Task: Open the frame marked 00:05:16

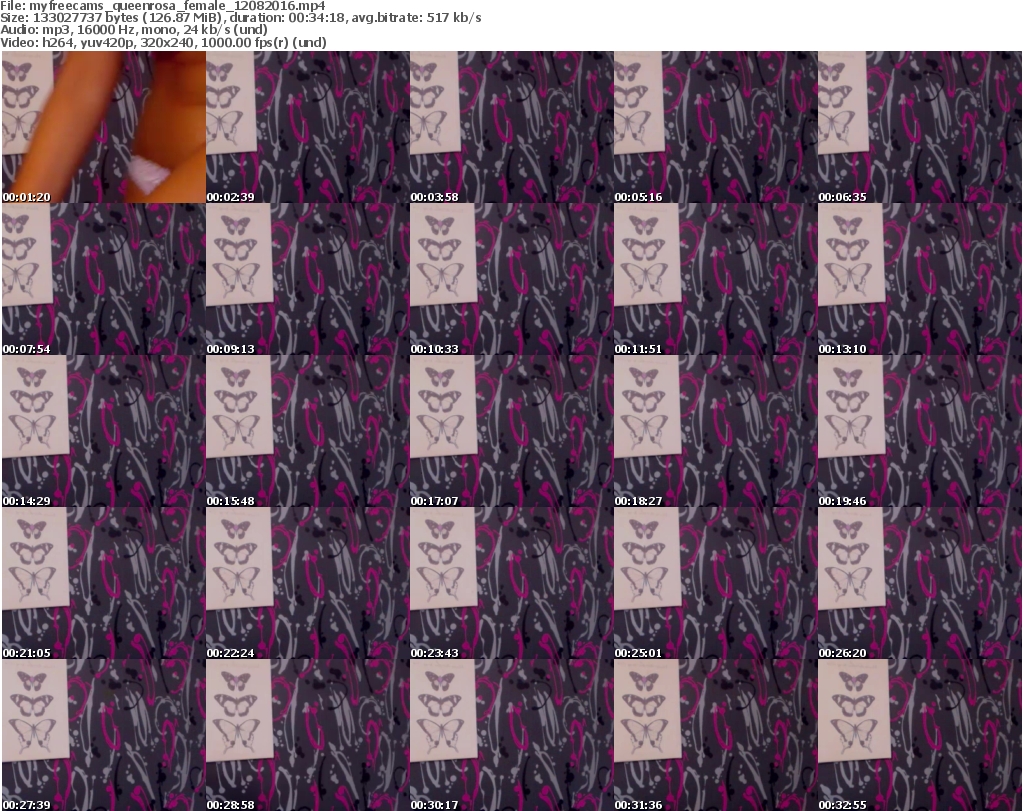Action: [715, 127]
